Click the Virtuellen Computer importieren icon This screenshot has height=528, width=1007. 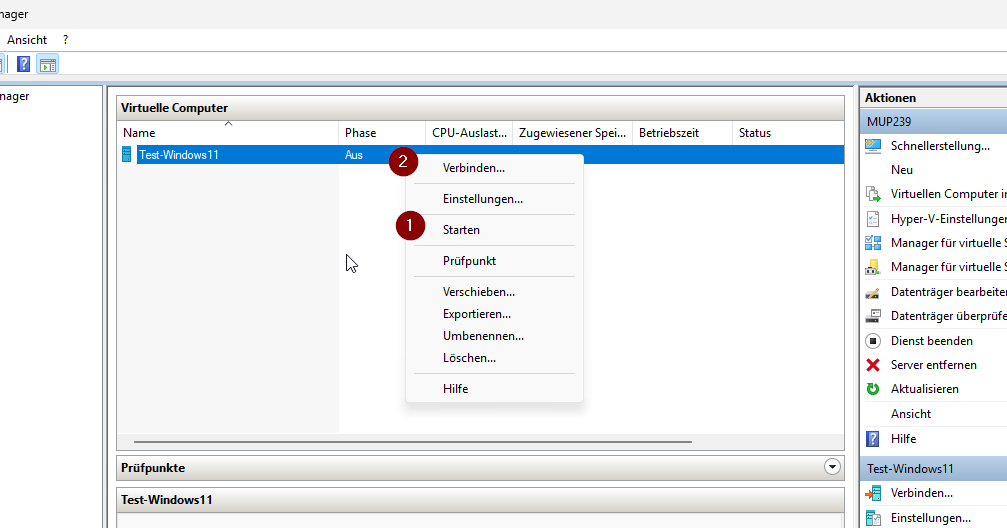tap(872, 194)
